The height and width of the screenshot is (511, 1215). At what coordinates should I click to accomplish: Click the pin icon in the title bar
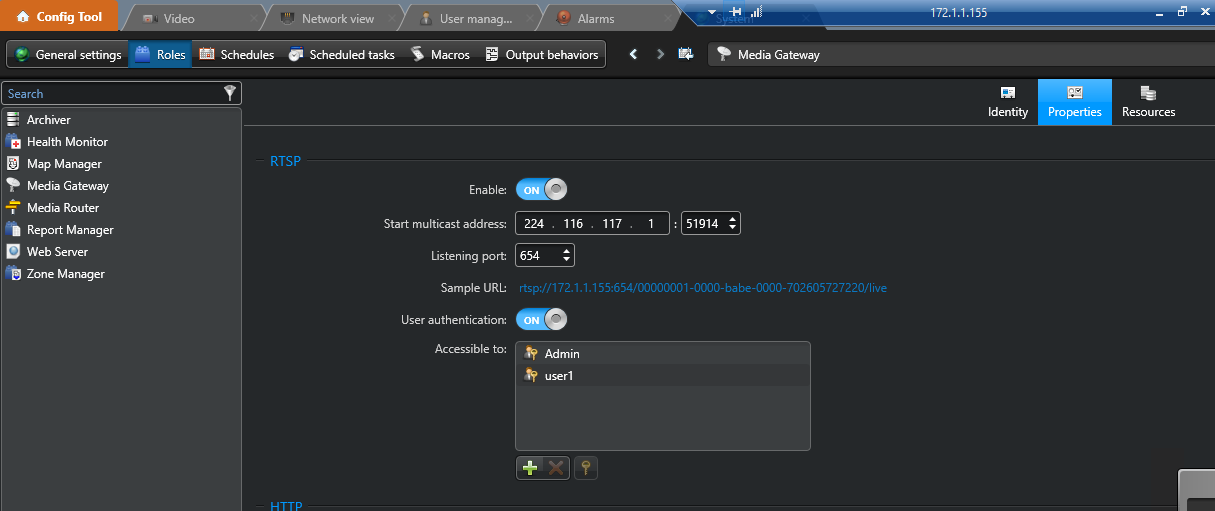(x=736, y=11)
